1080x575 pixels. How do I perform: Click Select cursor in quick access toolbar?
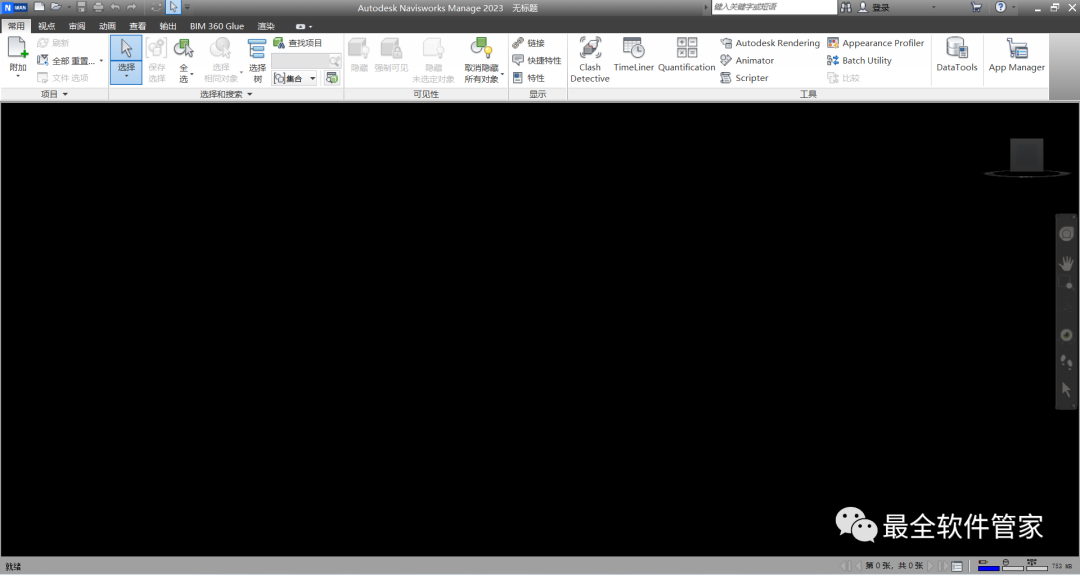point(174,7)
